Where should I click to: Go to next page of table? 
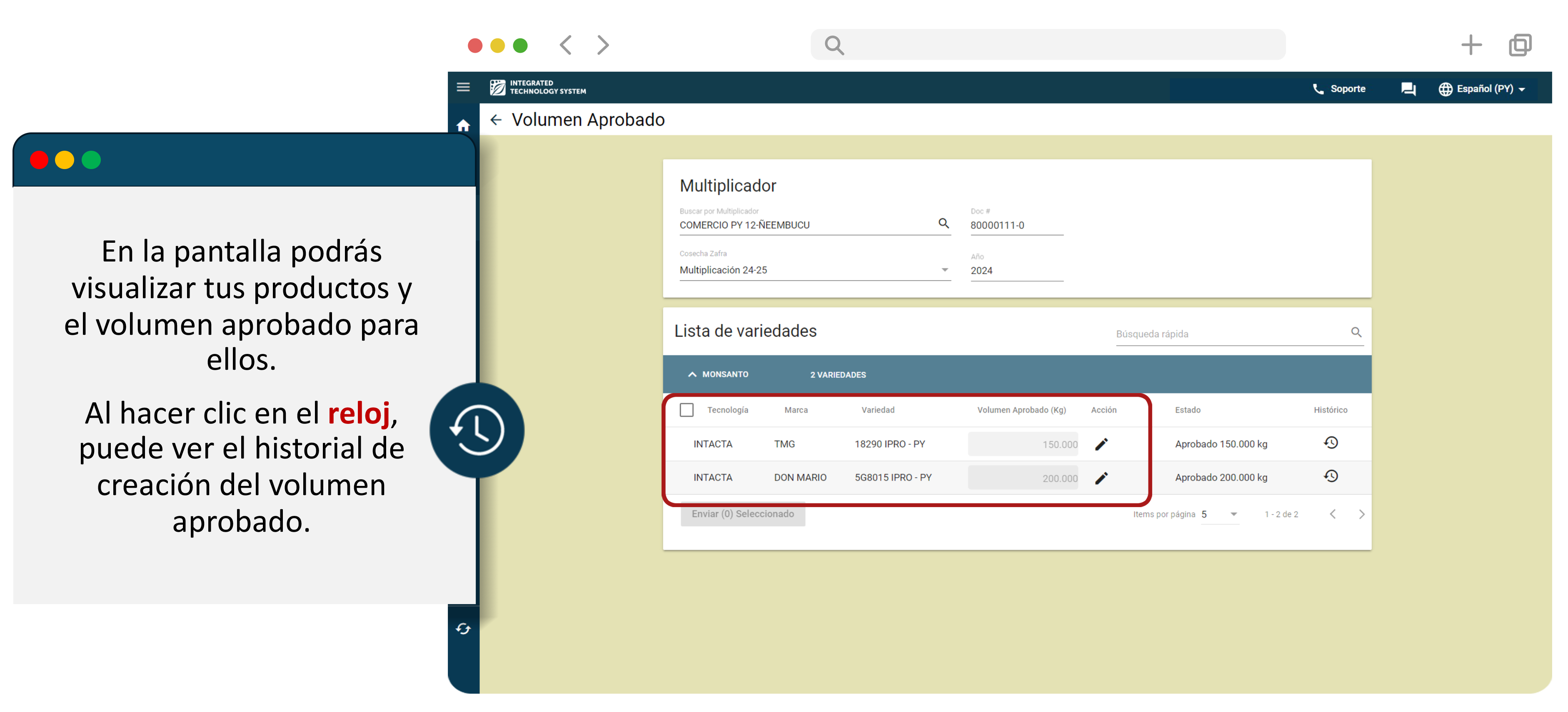coord(1361,514)
